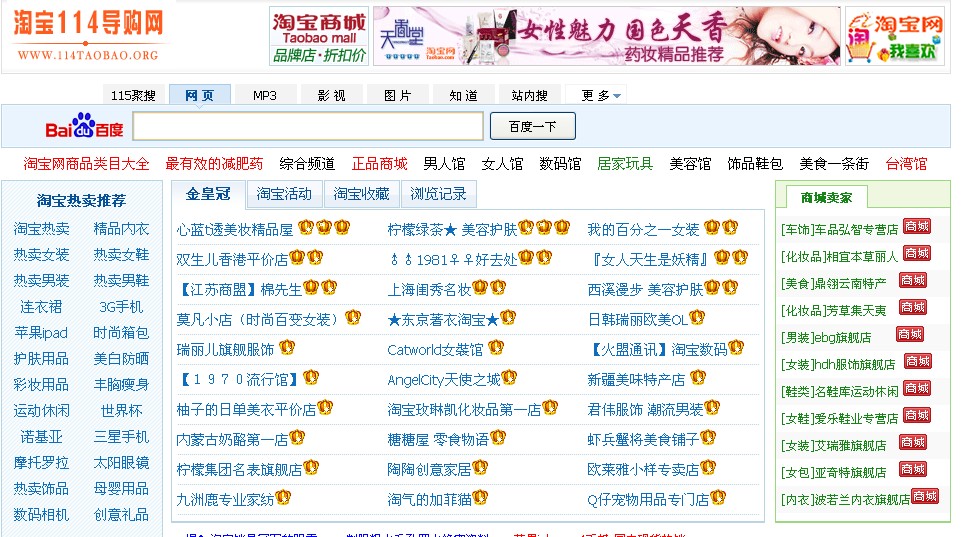Click the crown icon after 瑞丽儿旗舰服饰

pos(287,348)
